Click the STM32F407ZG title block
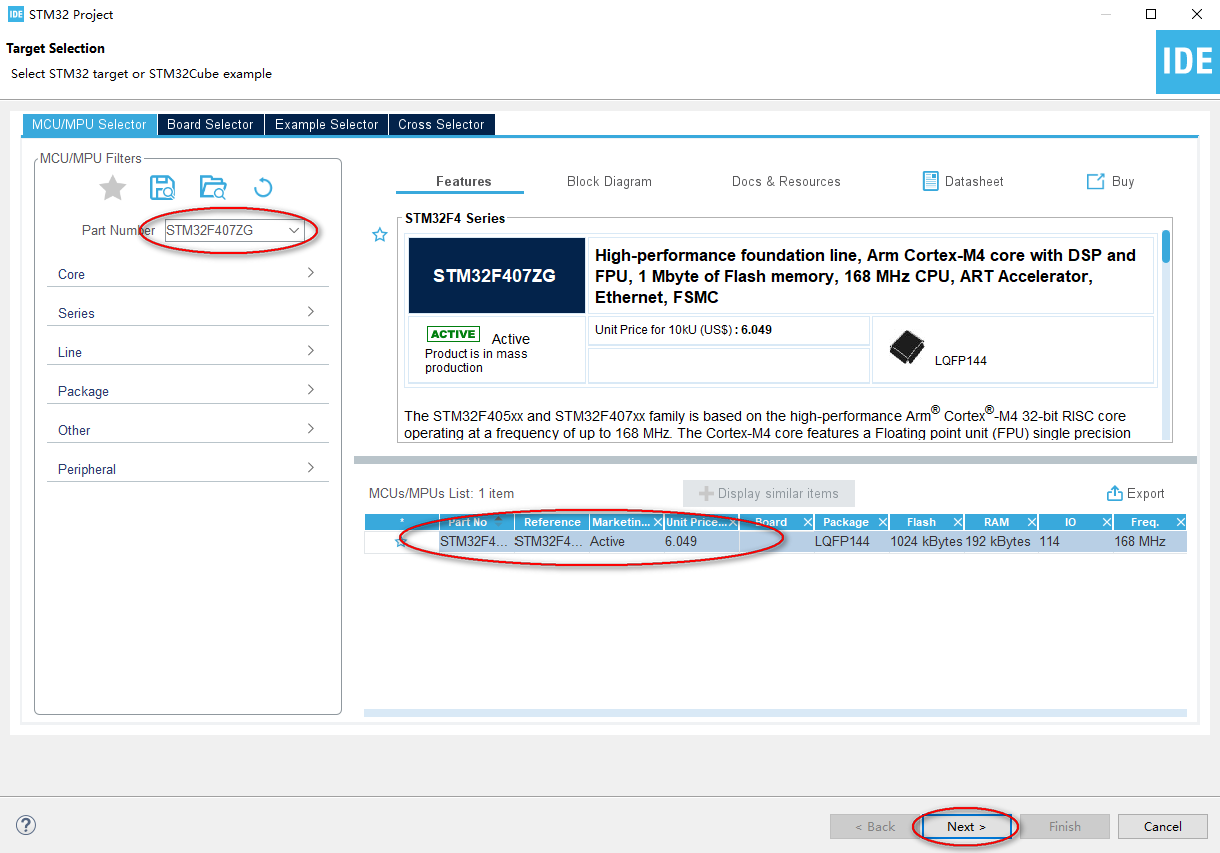The height and width of the screenshot is (853, 1220). tap(496, 275)
